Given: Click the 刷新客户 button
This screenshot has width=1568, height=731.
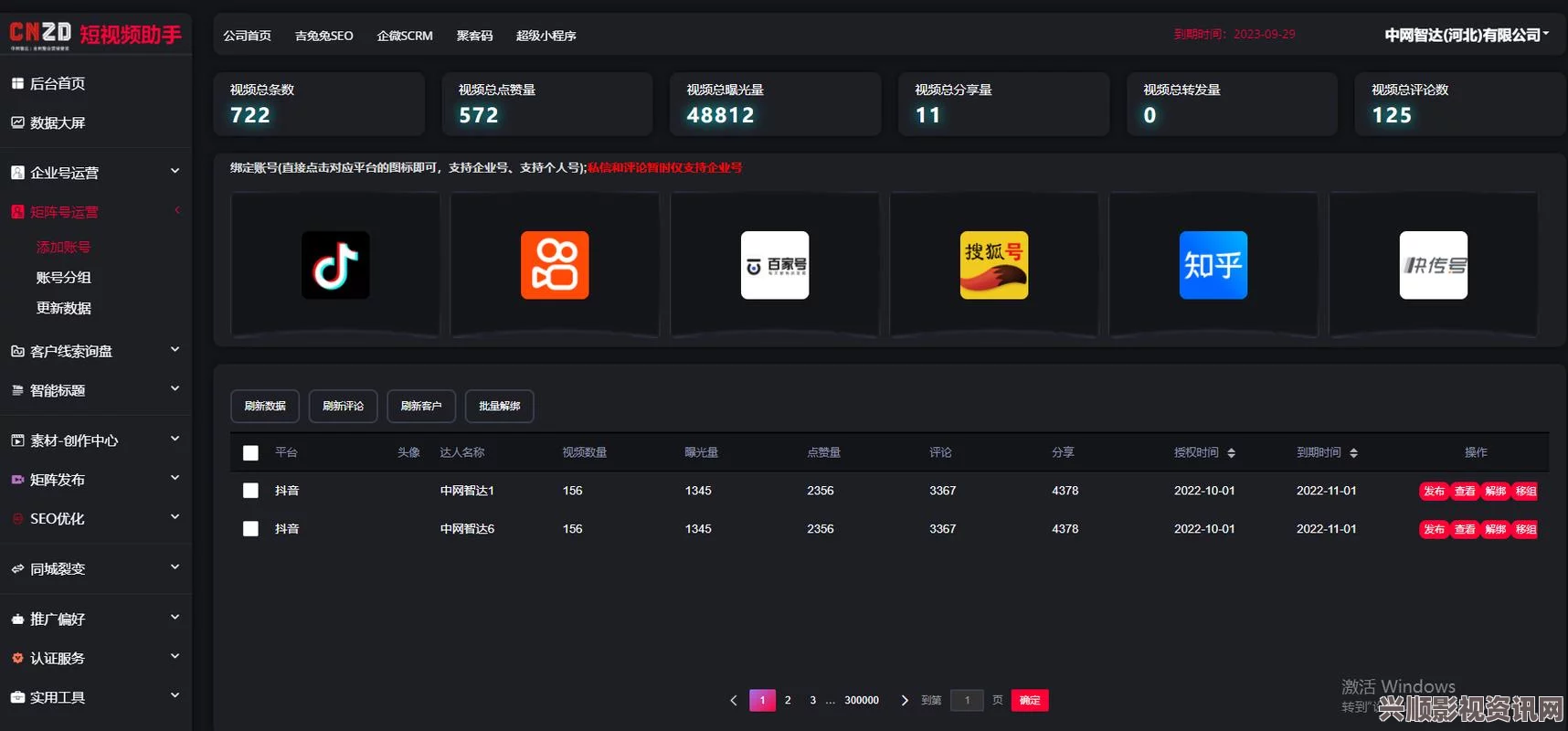Looking at the screenshot, I should tap(421, 406).
